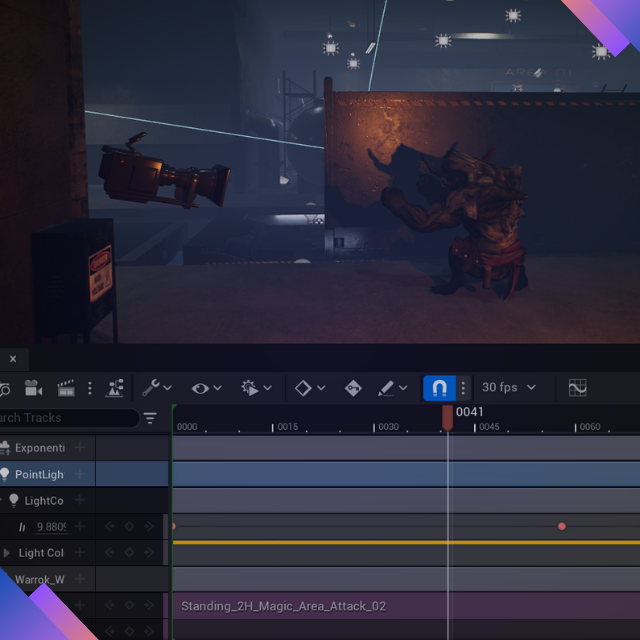Toggle the magnet snapping button
Screen dimensions: 640x640
tap(439, 388)
